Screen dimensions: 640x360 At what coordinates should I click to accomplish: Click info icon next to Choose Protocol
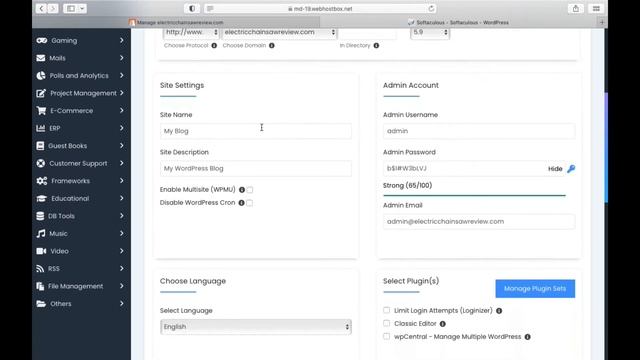click(214, 45)
